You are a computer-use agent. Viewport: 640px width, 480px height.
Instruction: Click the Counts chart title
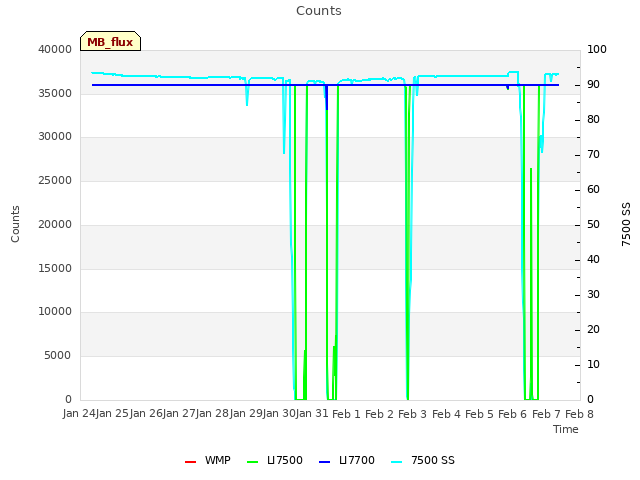319,11
